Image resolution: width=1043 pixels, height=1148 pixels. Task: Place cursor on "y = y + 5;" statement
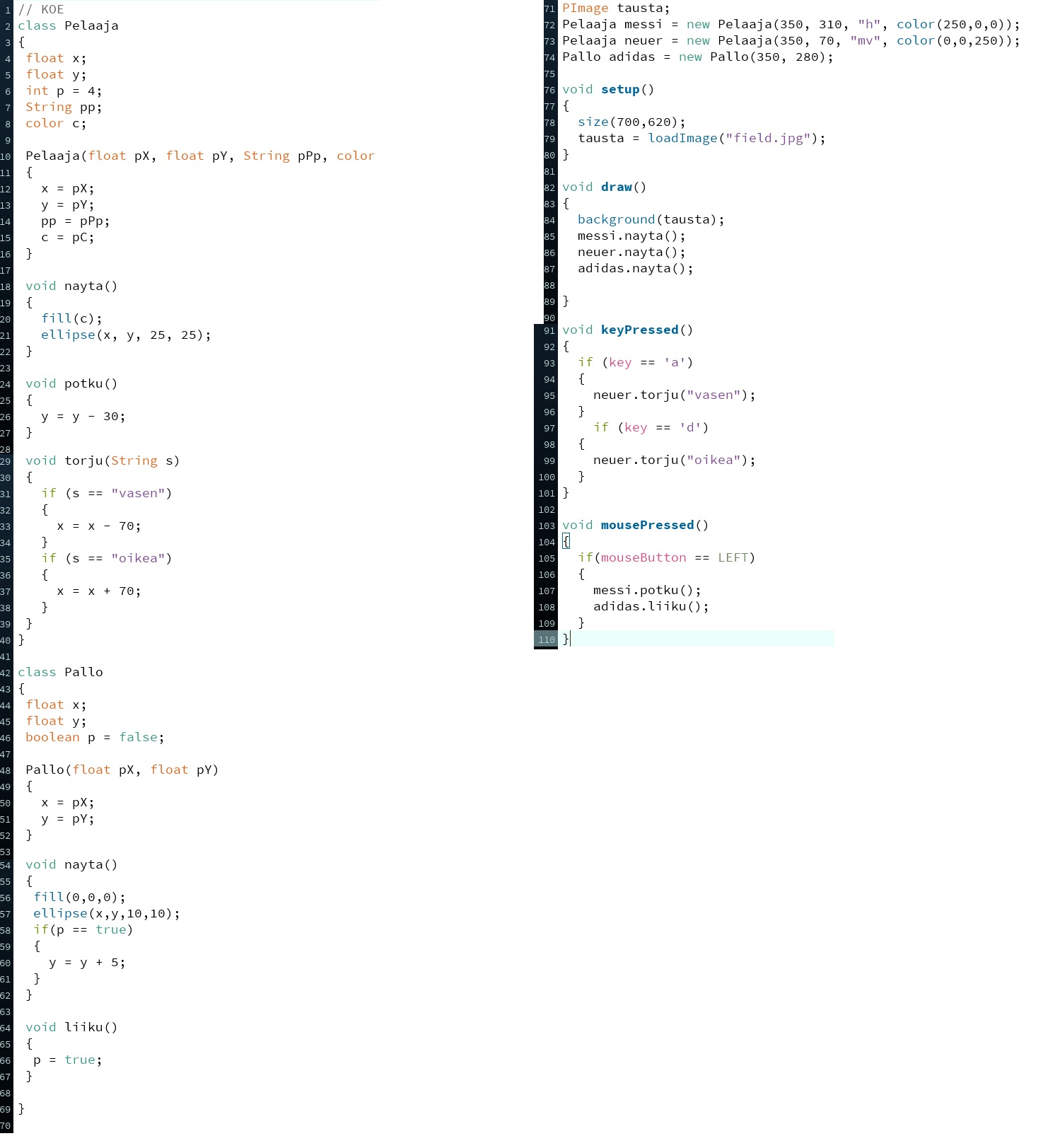click(x=87, y=962)
